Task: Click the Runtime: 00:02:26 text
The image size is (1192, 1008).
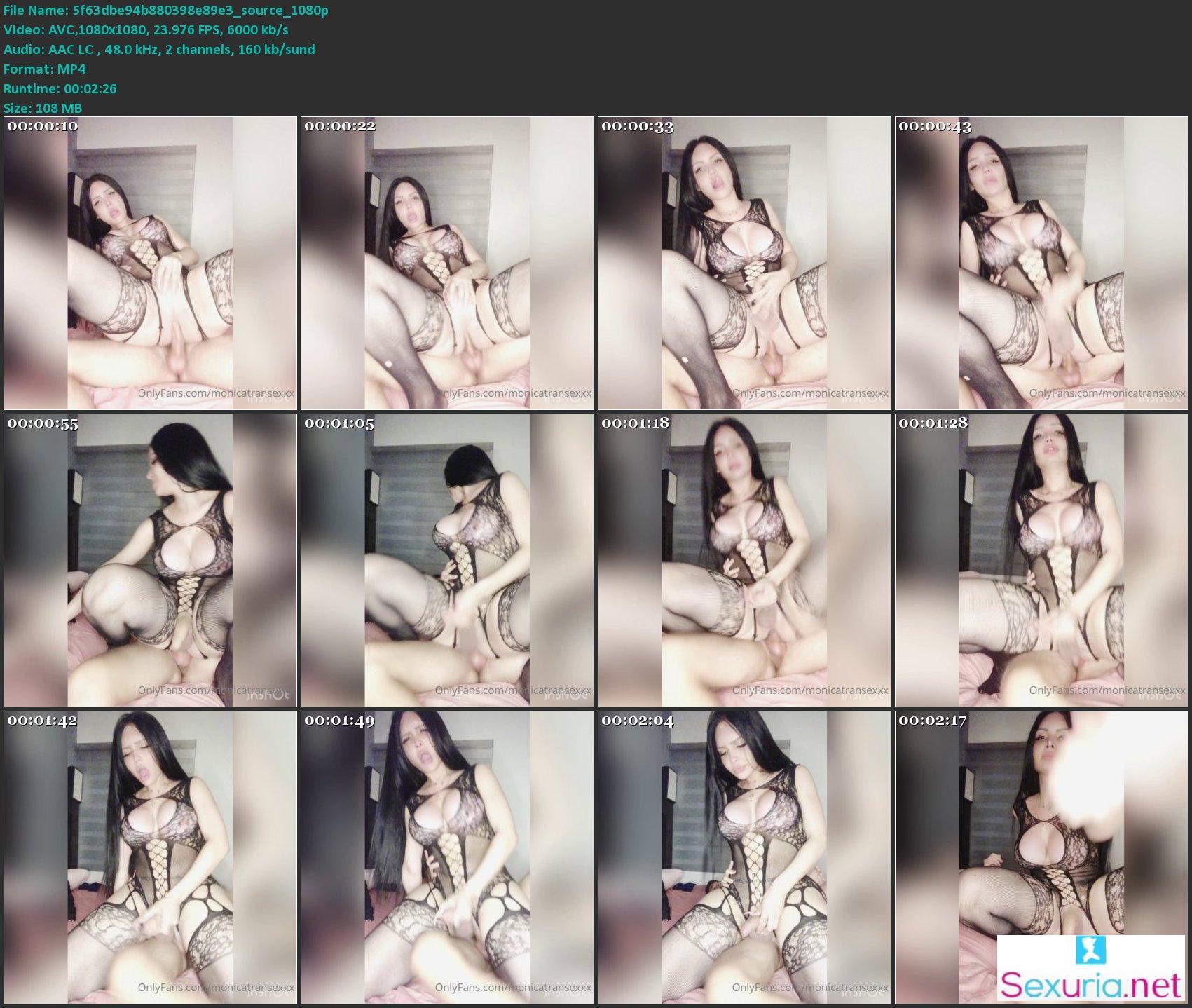Action: (x=60, y=88)
